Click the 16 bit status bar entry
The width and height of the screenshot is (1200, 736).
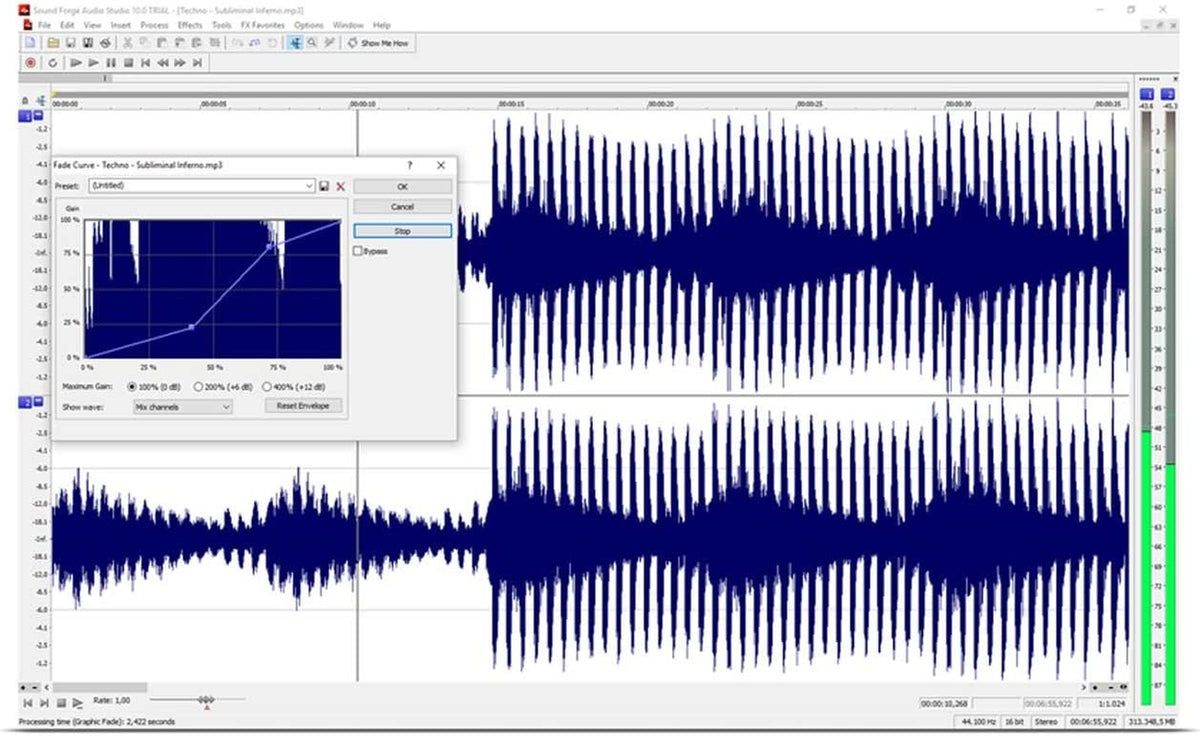[x=1013, y=721]
